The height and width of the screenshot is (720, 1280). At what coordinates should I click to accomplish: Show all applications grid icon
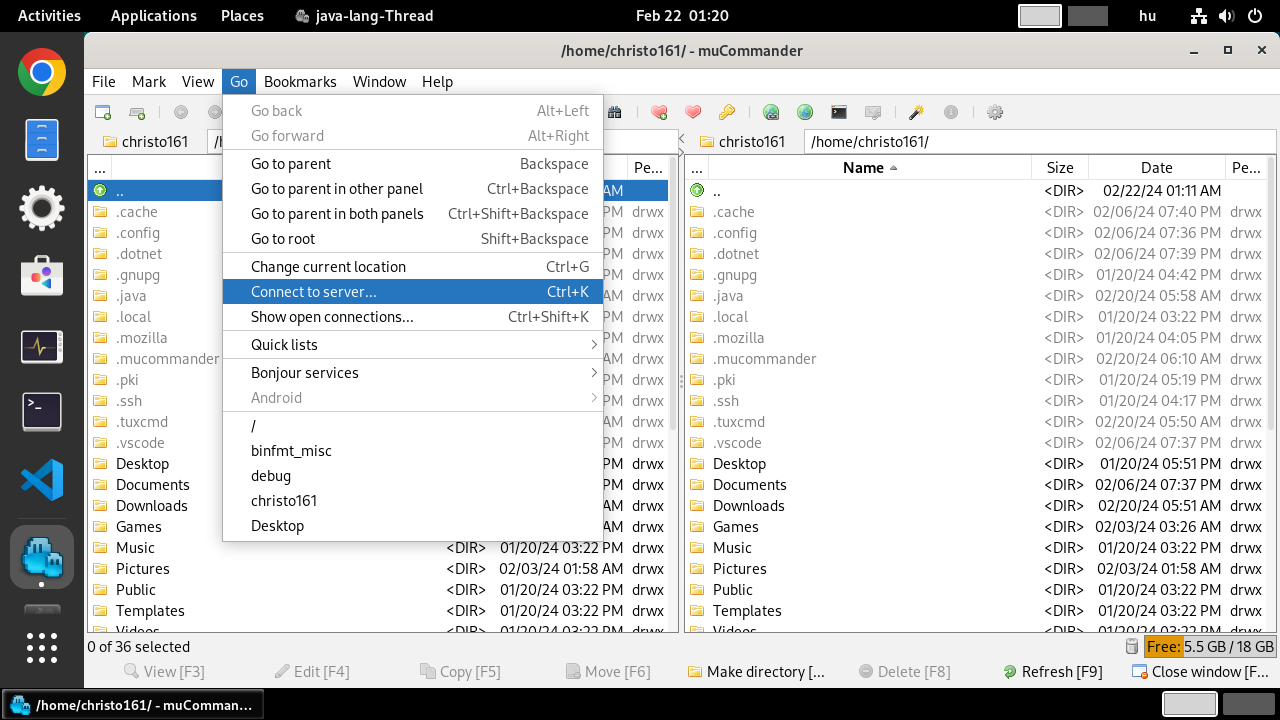click(42, 648)
